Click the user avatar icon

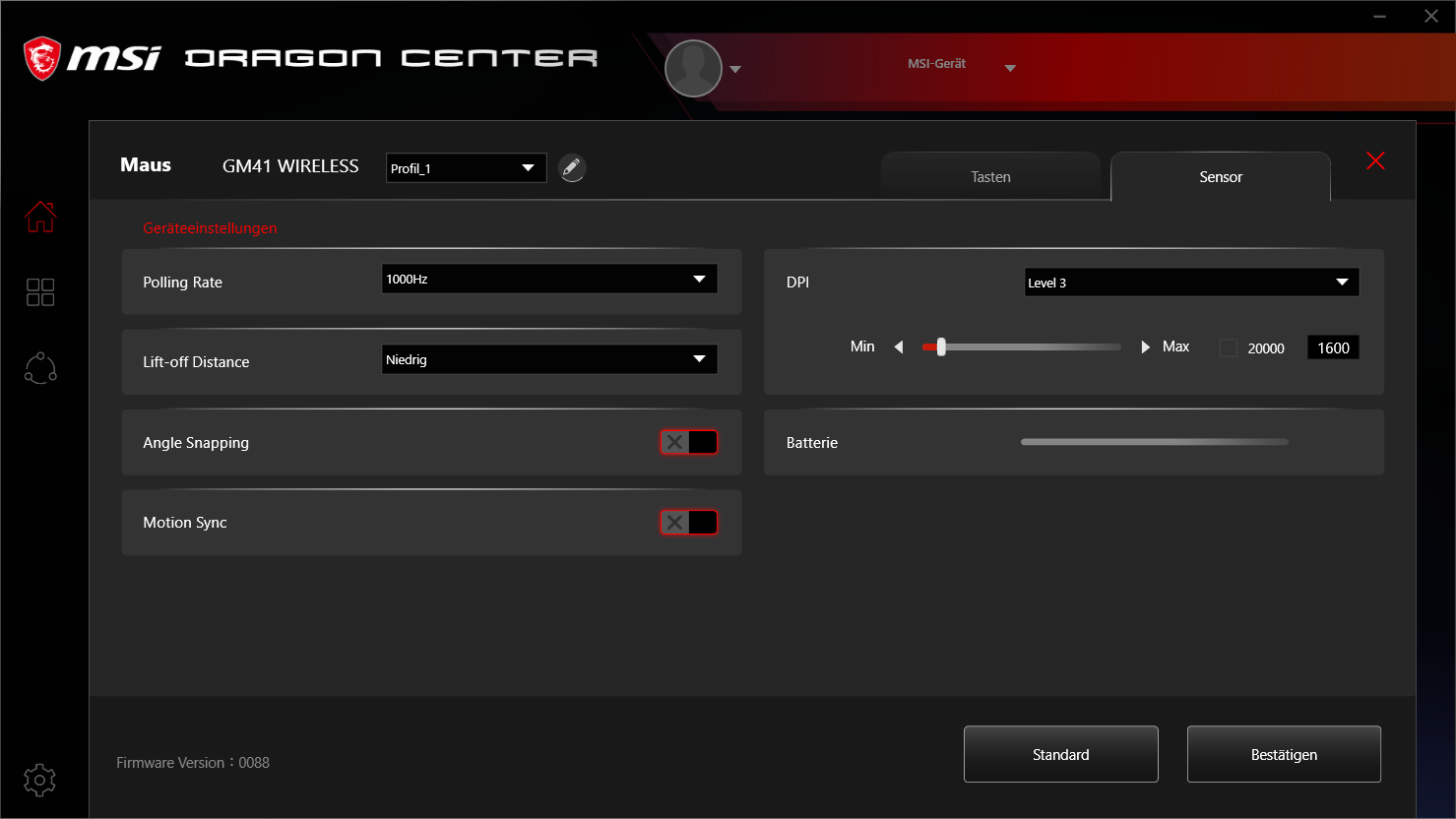pyautogui.click(x=693, y=68)
